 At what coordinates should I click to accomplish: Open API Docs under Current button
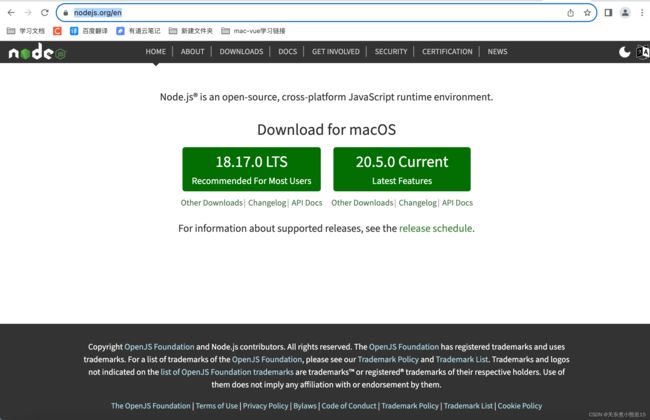(x=457, y=203)
